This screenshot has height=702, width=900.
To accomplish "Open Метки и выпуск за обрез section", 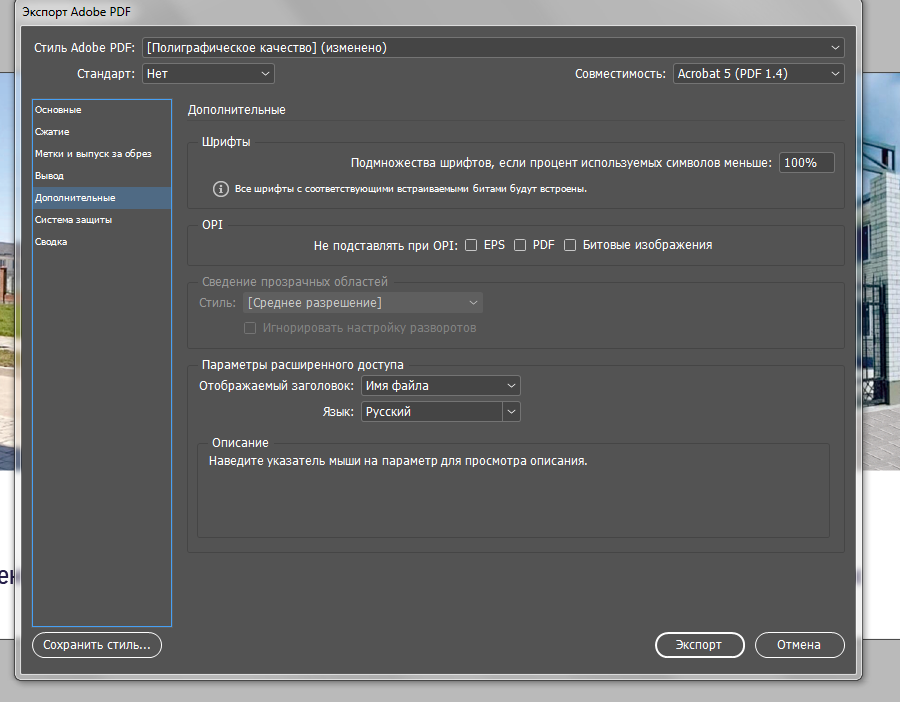I will pyautogui.click(x=102, y=154).
